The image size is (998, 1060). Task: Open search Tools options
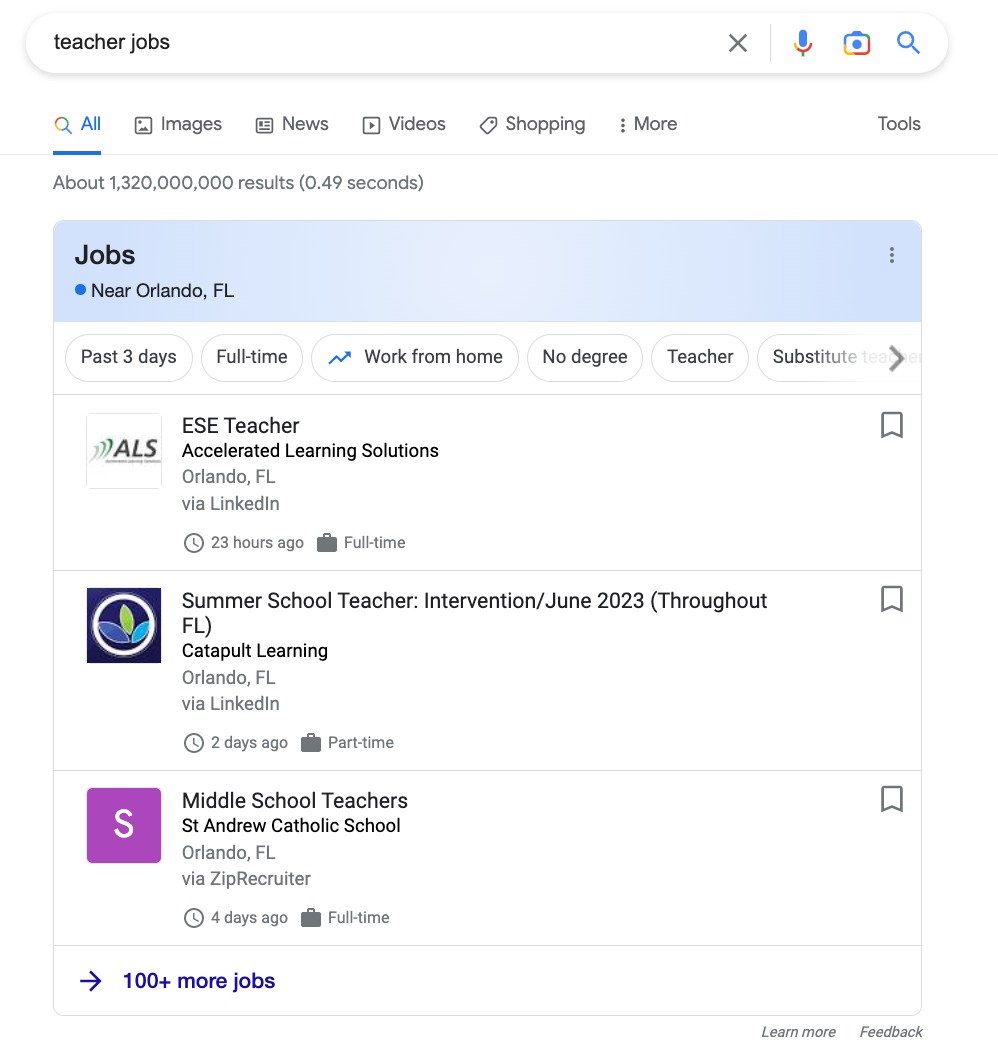click(898, 123)
